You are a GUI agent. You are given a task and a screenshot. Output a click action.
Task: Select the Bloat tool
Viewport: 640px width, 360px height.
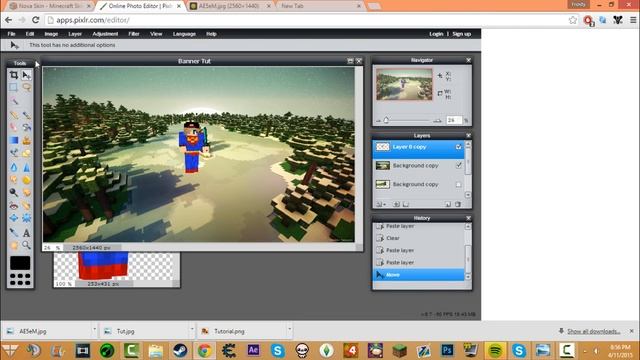pos(13,218)
